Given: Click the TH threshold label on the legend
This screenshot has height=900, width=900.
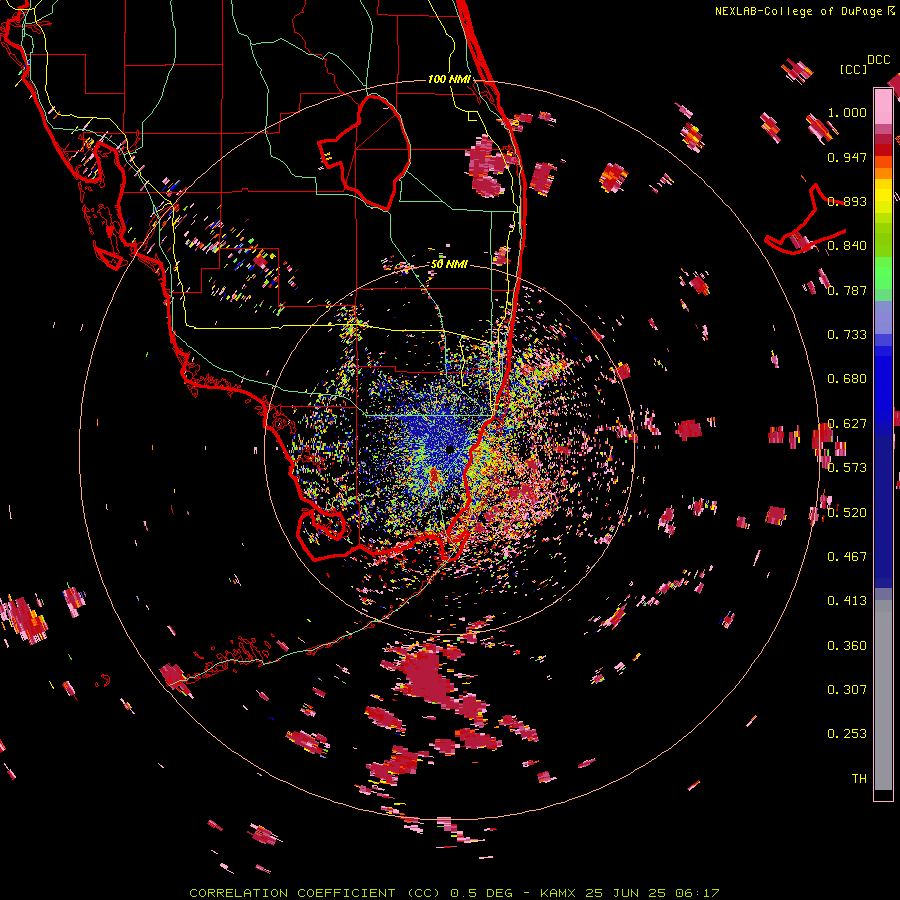Looking at the screenshot, I should click(x=859, y=779).
